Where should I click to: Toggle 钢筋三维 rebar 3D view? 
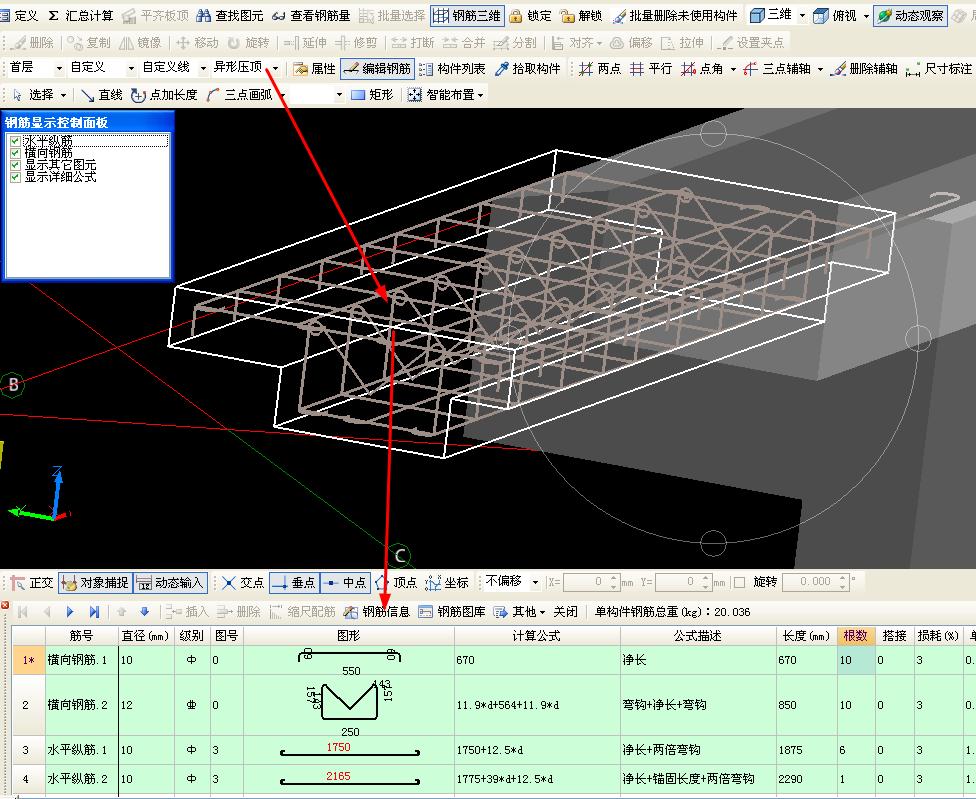pos(467,16)
